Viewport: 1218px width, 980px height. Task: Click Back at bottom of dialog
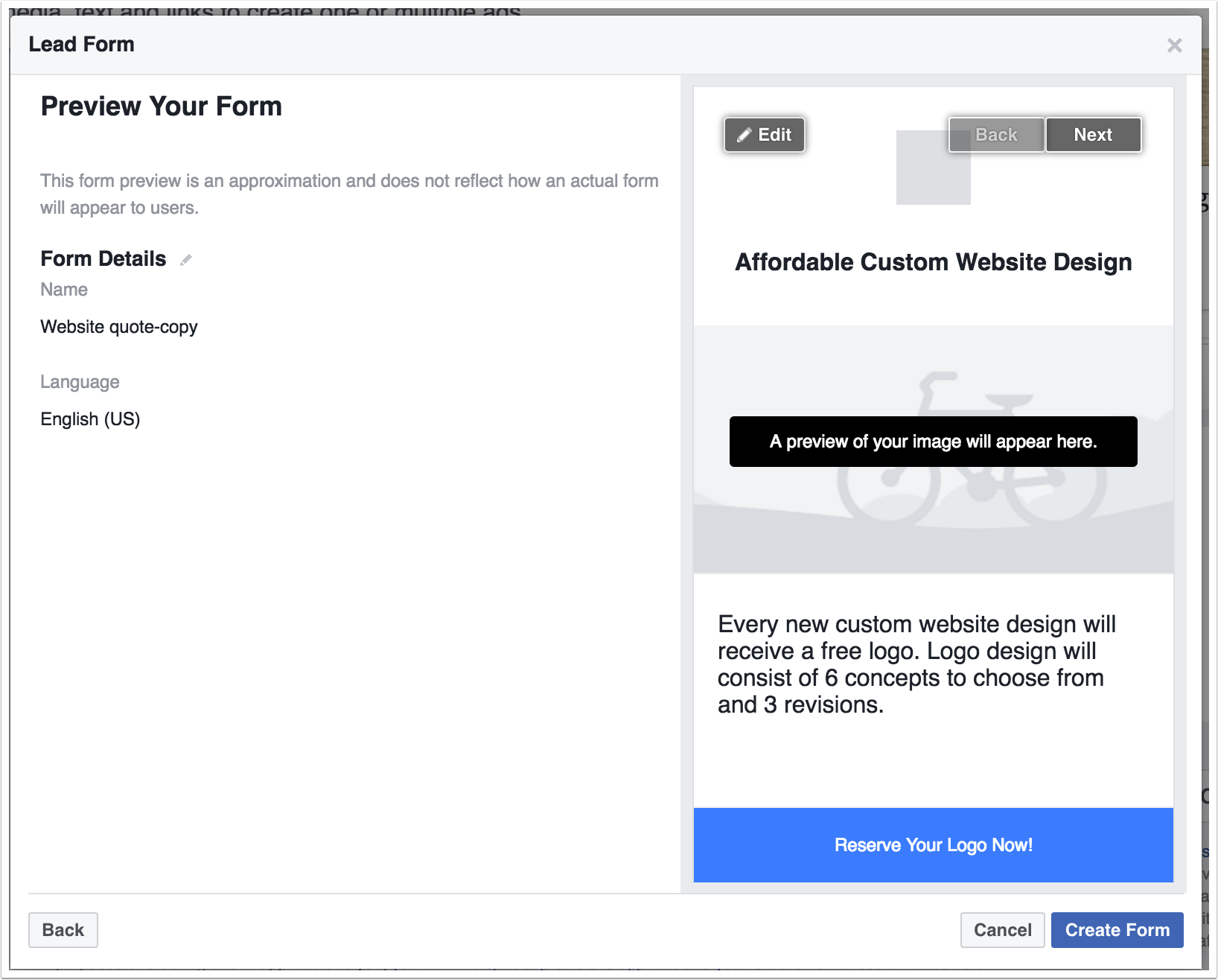point(63,930)
